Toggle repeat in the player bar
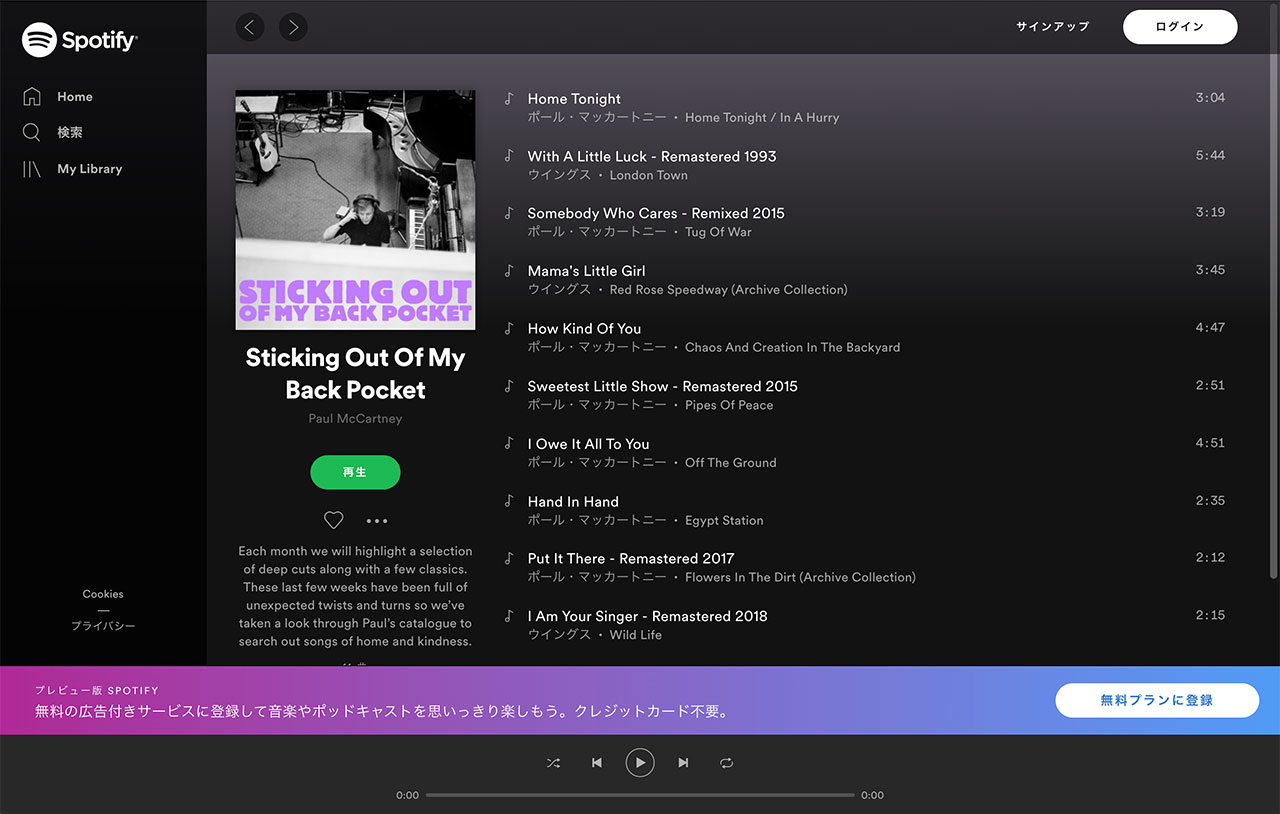Image resolution: width=1280 pixels, height=814 pixels. click(727, 763)
